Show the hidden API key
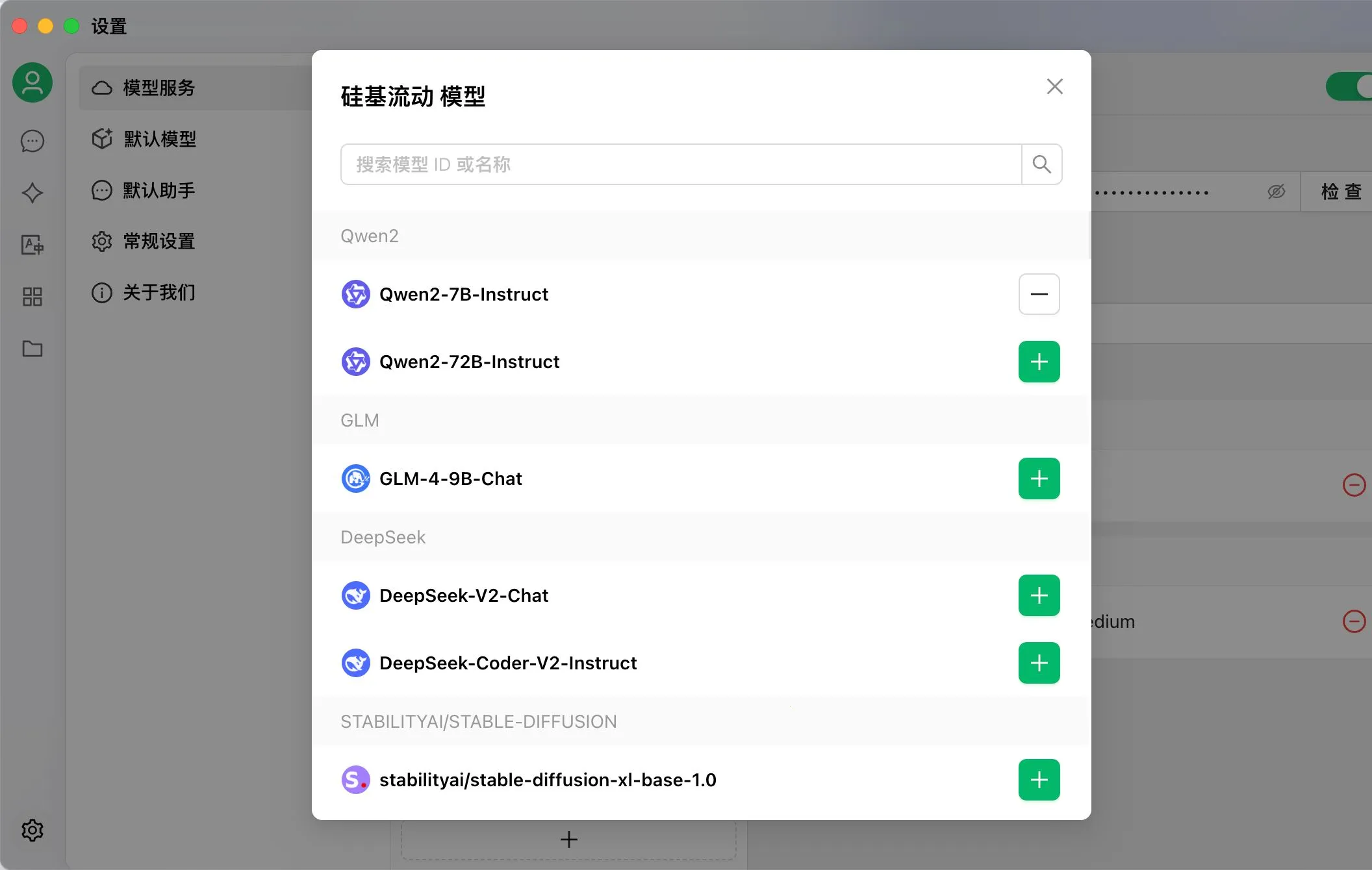The image size is (1372, 870). tap(1275, 191)
